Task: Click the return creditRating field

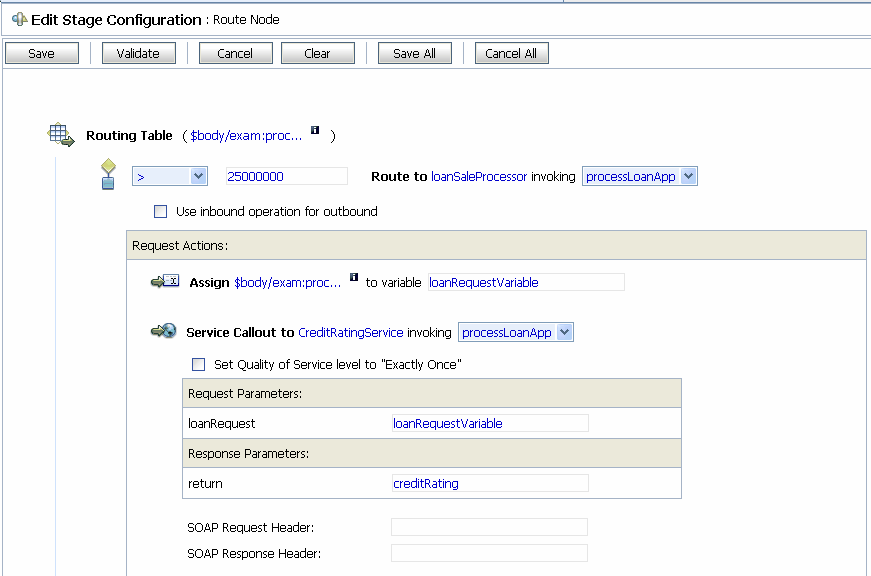Action: [490, 483]
